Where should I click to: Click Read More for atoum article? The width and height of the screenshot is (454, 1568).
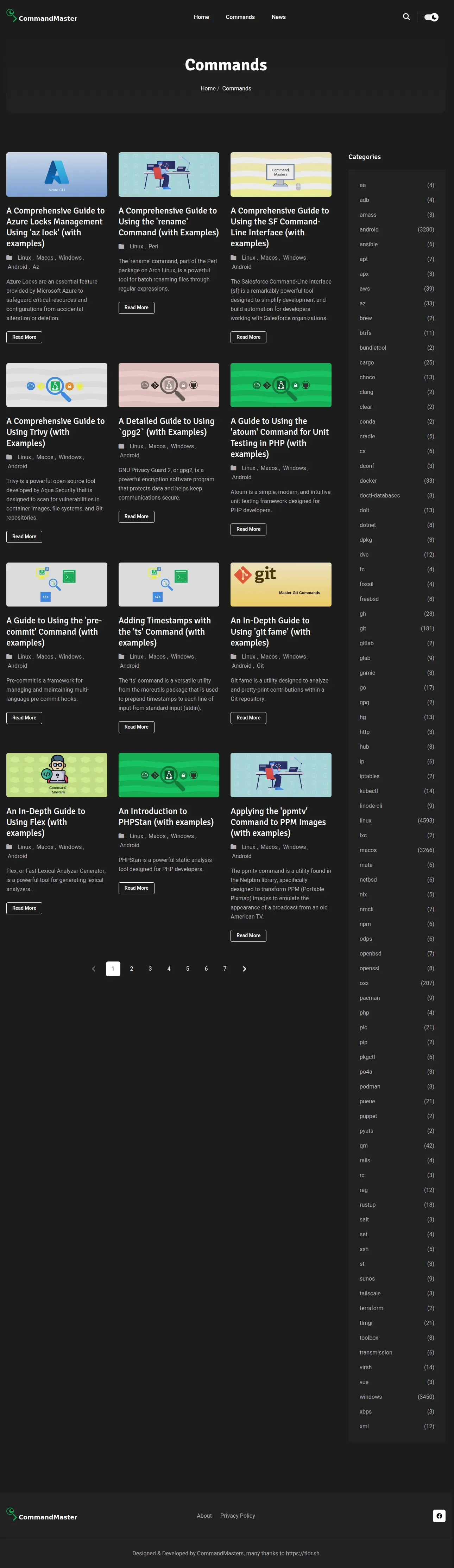248,529
